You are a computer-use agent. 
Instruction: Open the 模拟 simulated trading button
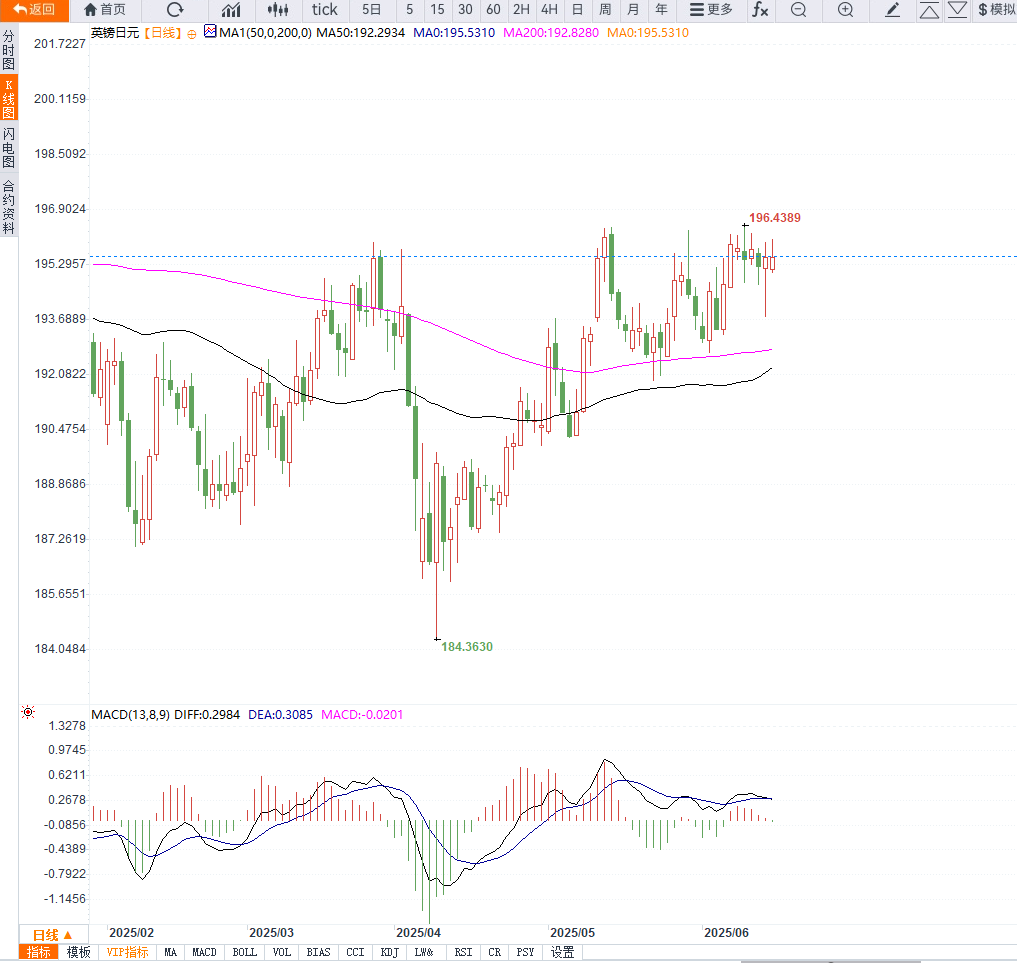click(x=996, y=10)
